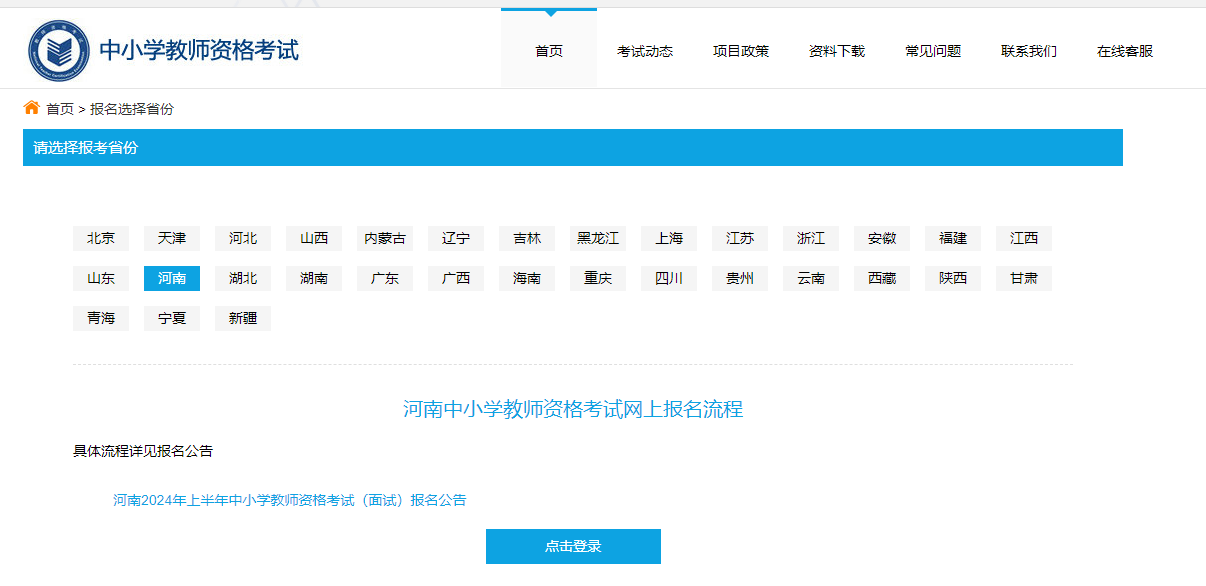The image size is (1206, 586).
Task: Open the 资料下载 page
Action: [837, 51]
